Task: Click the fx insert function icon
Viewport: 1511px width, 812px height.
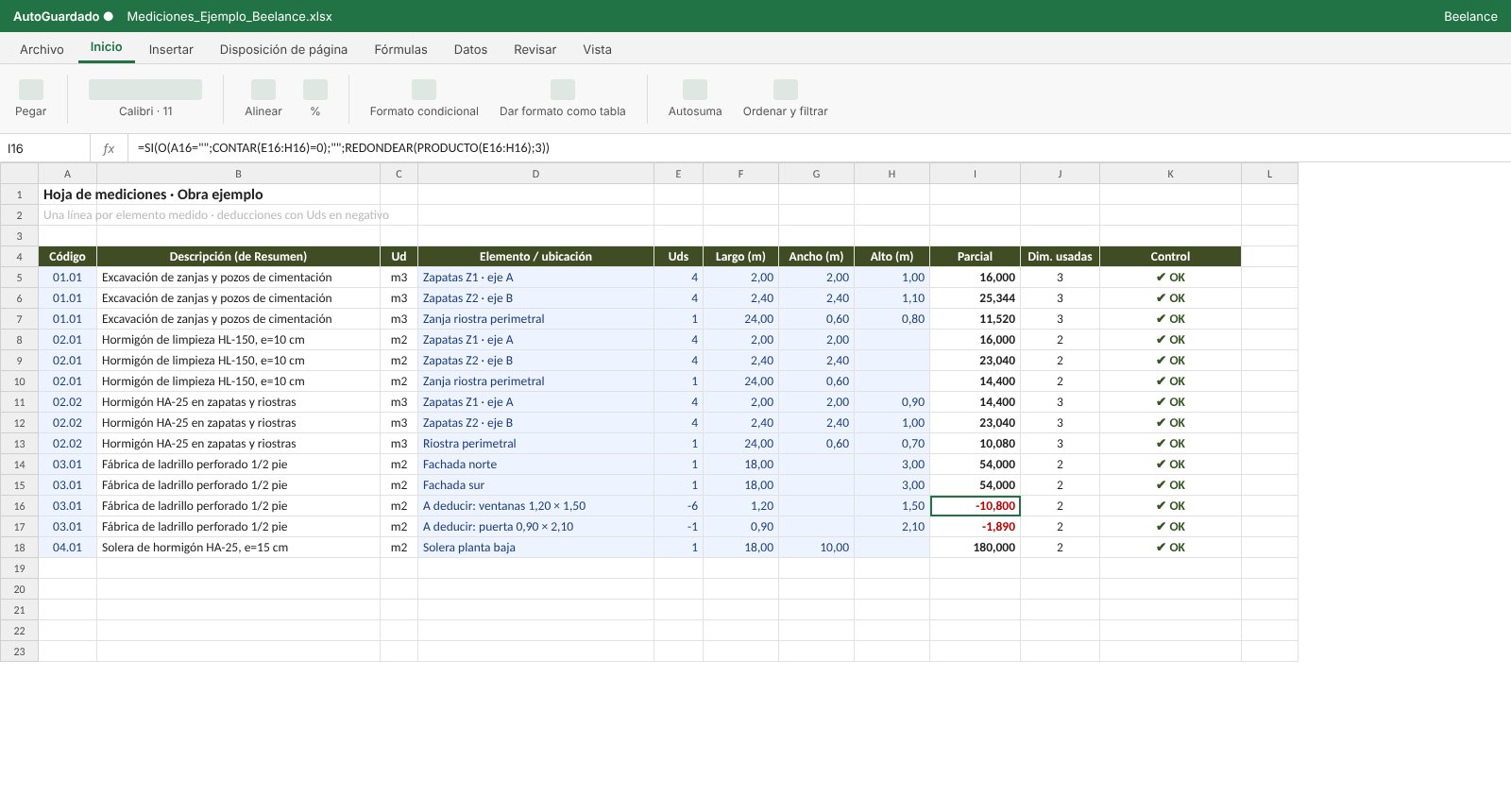Action: click(109, 148)
